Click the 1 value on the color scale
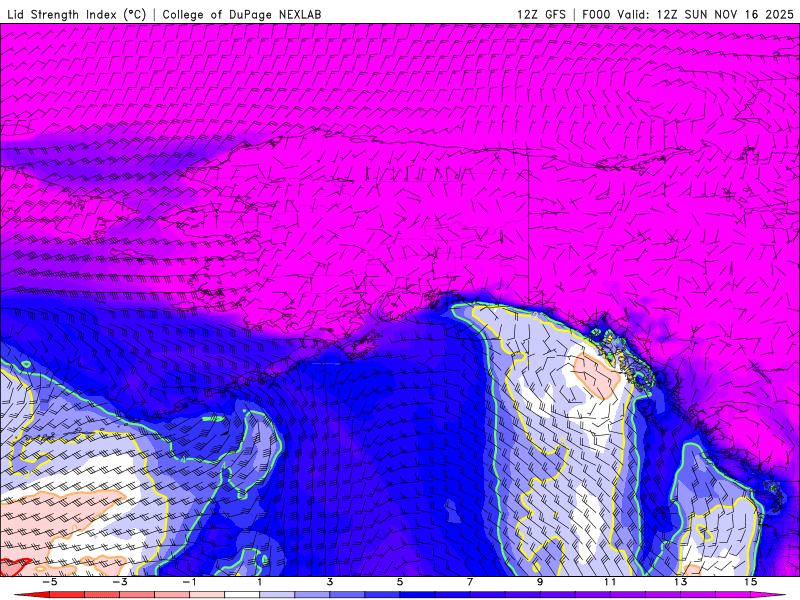Viewport: 800px width, 600px height. coord(259,582)
